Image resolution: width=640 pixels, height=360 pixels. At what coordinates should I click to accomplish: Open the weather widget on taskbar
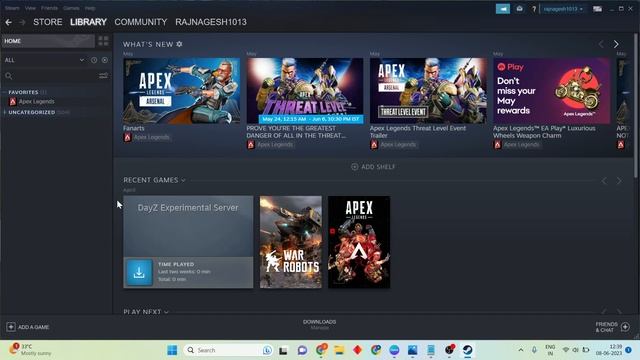pyautogui.click(x=31, y=350)
